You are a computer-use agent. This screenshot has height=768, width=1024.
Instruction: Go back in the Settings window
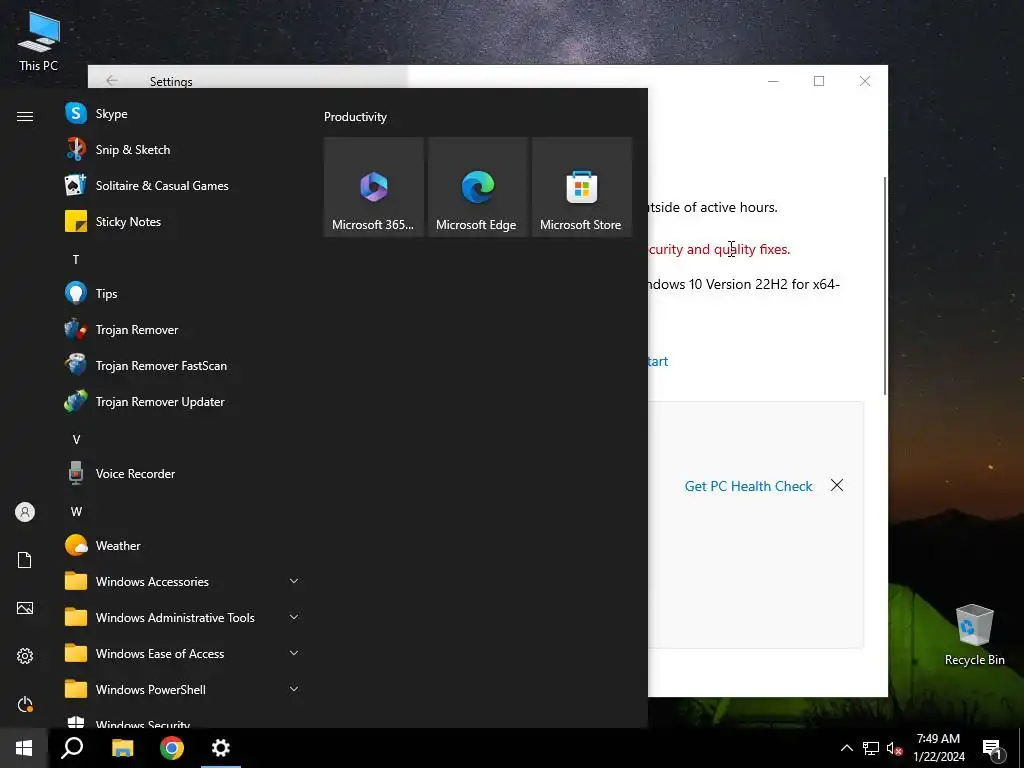pyautogui.click(x=112, y=80)
